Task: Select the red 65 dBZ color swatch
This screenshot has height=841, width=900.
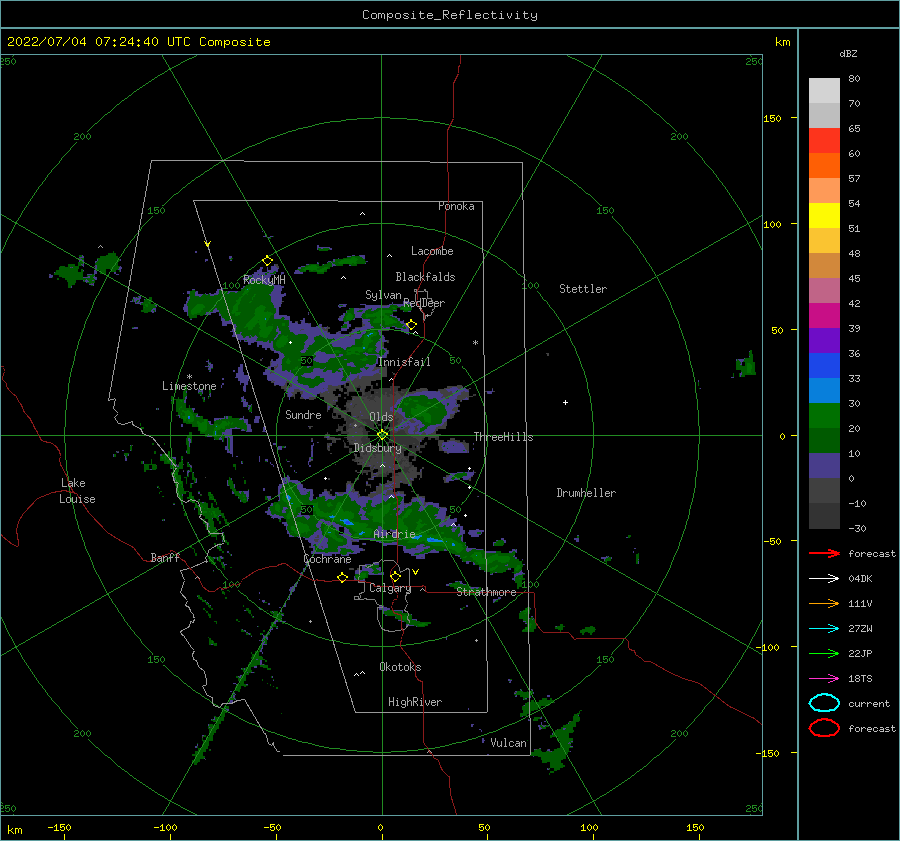Action: point(824,141)
